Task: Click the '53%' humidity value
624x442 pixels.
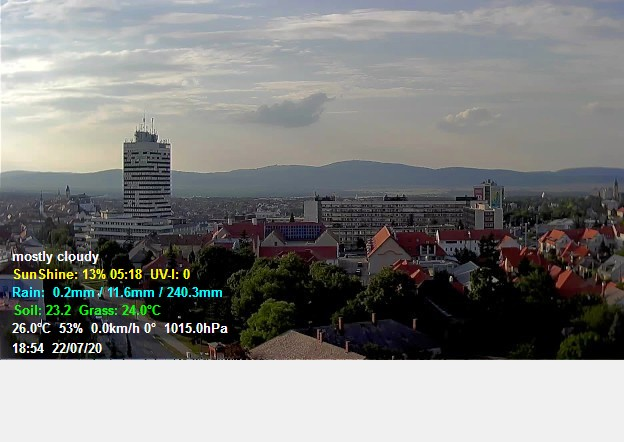Action: (71, 329)
